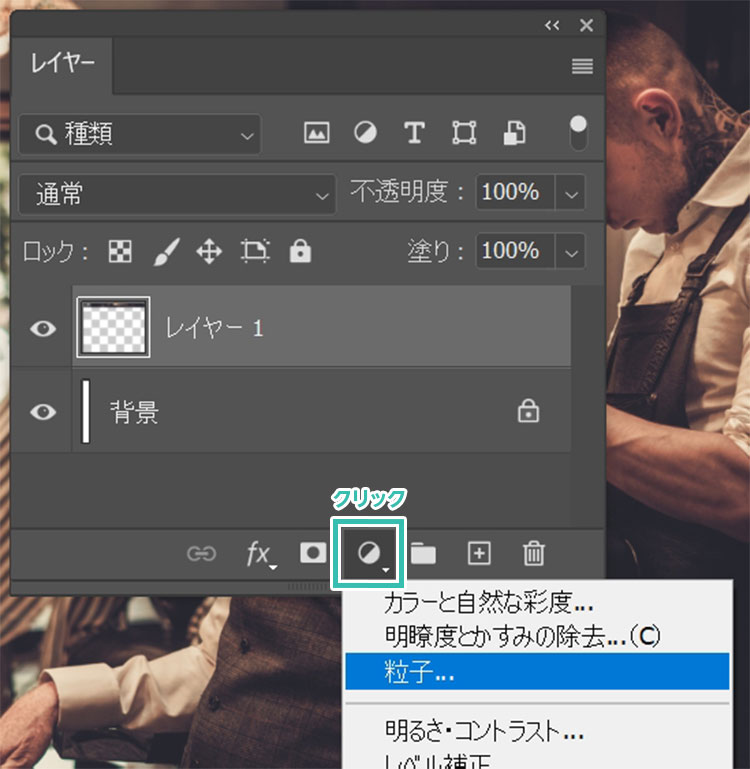Screen dimensions: 750x769
Task: Filter layers by smart objects icon
Action: (515, 133)
